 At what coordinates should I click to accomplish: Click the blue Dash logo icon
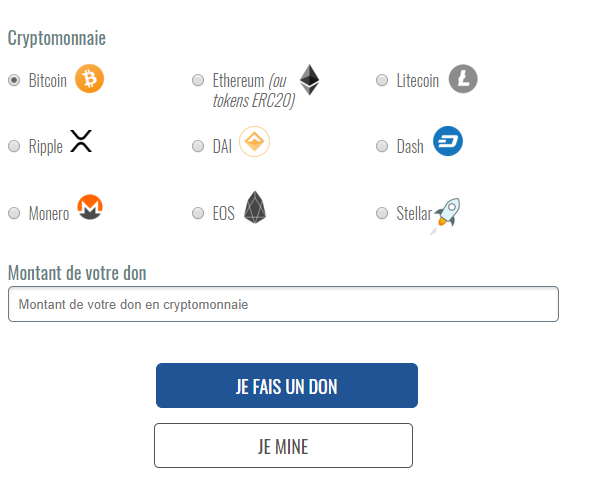click(x=448, y=141)
